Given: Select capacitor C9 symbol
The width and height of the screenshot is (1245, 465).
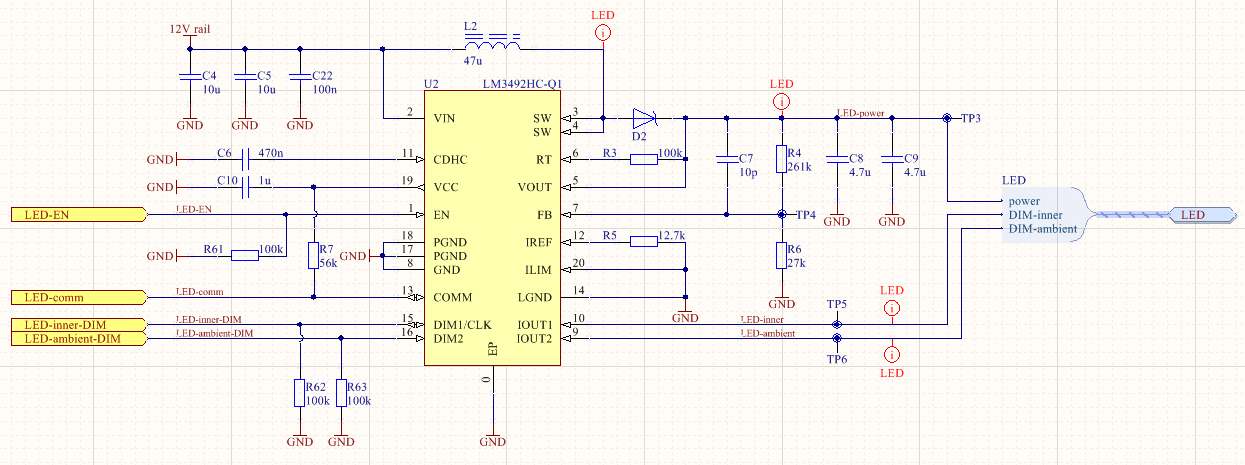Looking at the screenshot, I should [x=892, y=158].
